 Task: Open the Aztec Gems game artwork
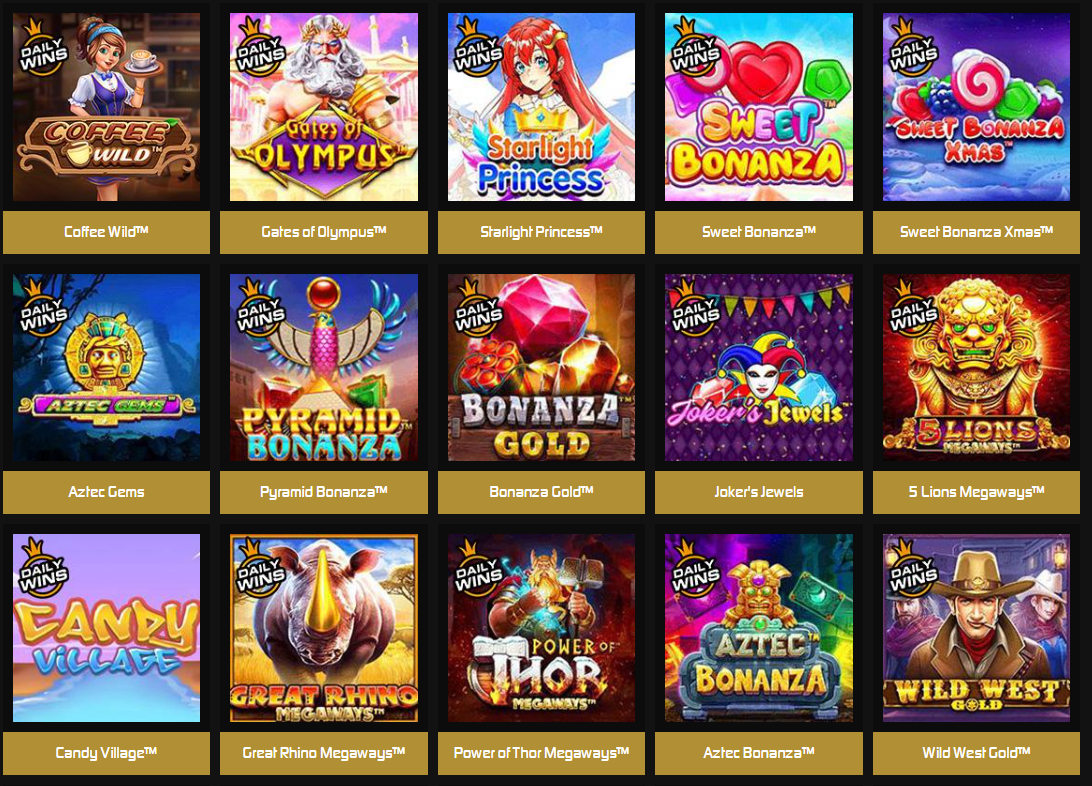(x=107, y=367)
